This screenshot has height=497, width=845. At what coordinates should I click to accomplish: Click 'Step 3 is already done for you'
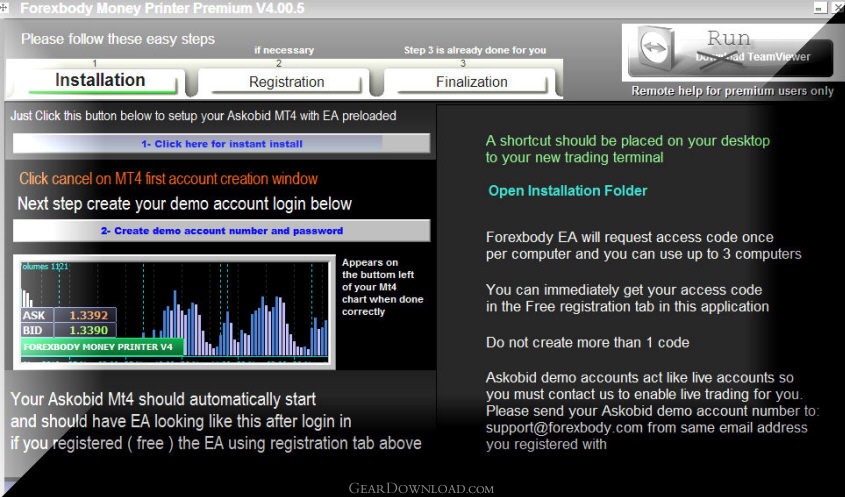point(475,50)
